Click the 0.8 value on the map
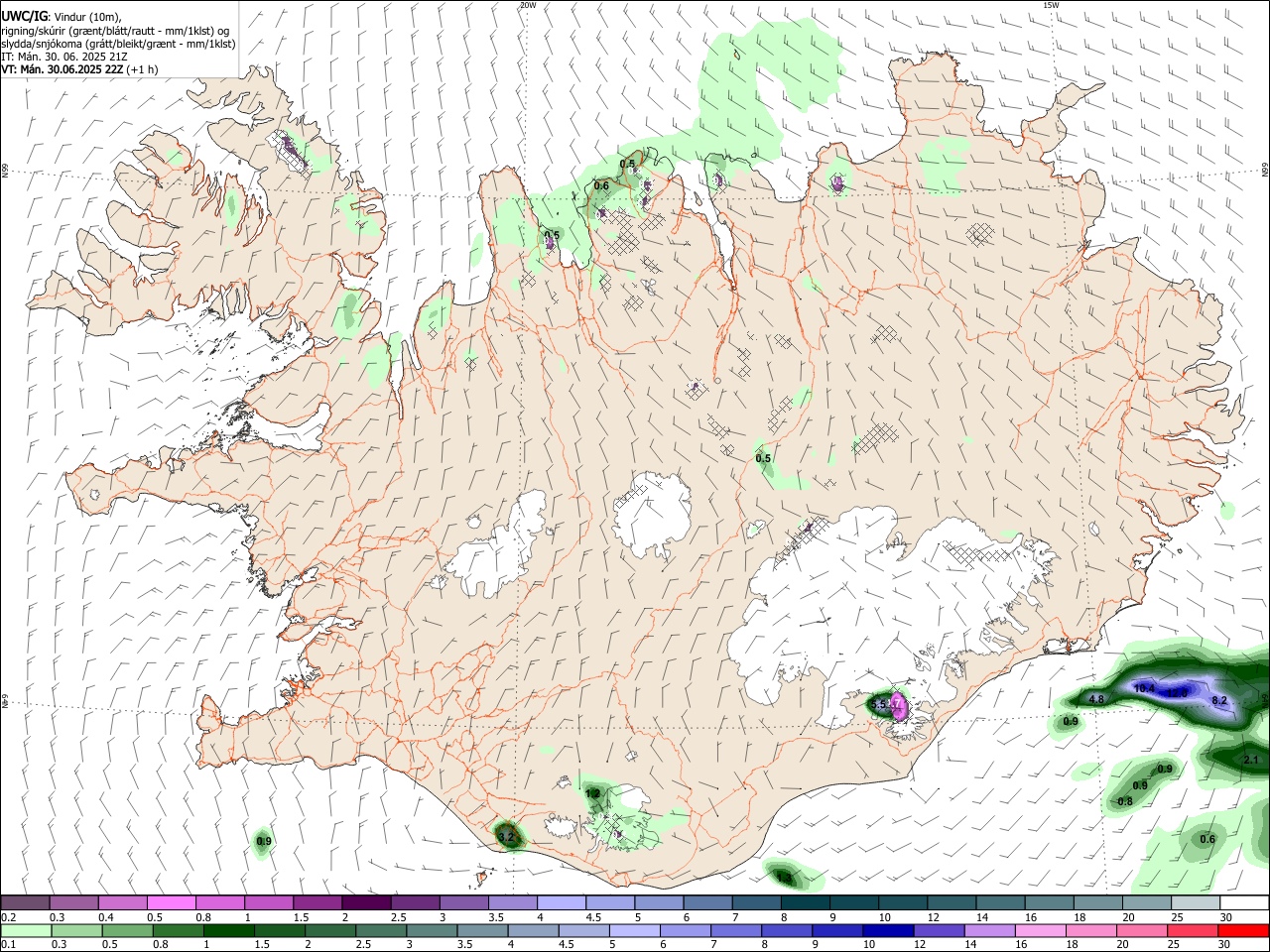 (1125, 801)
